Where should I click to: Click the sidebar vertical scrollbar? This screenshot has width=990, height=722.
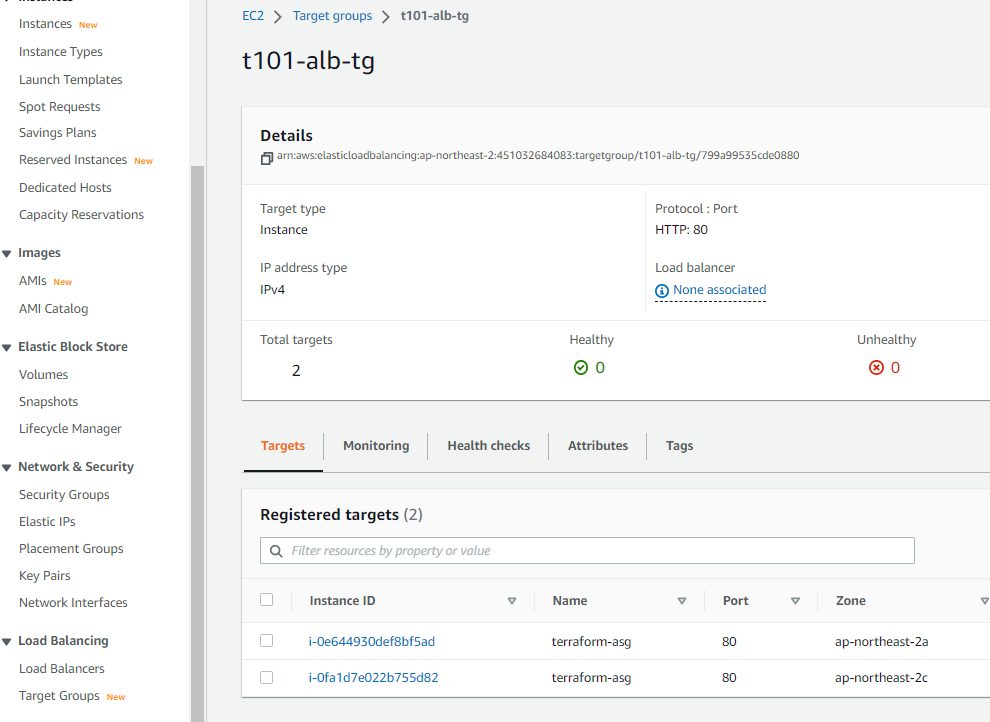(x=198, y=442)
